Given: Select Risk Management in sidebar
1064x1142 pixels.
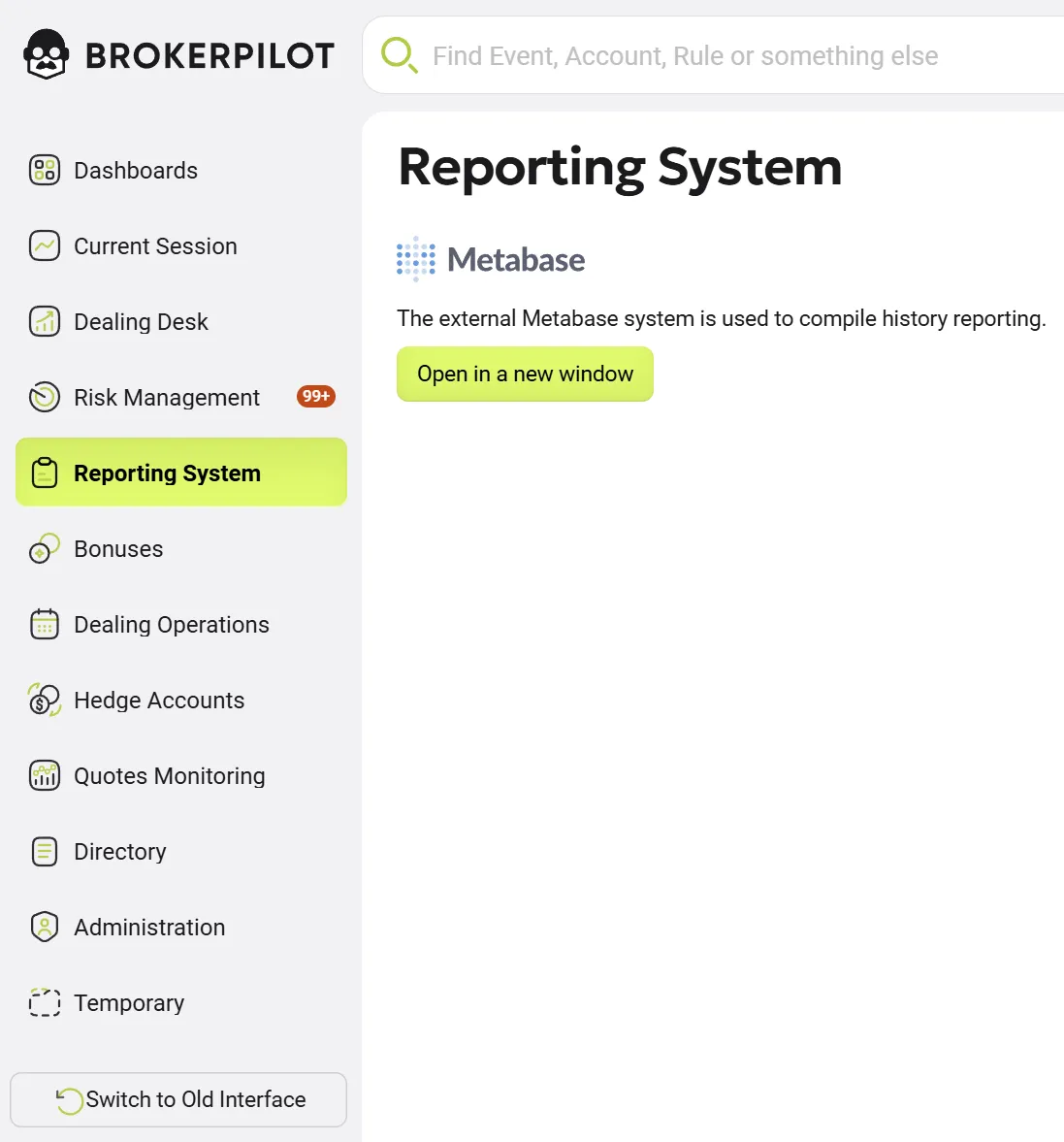Looking at the screenshot, I should (x=181, y=398).
